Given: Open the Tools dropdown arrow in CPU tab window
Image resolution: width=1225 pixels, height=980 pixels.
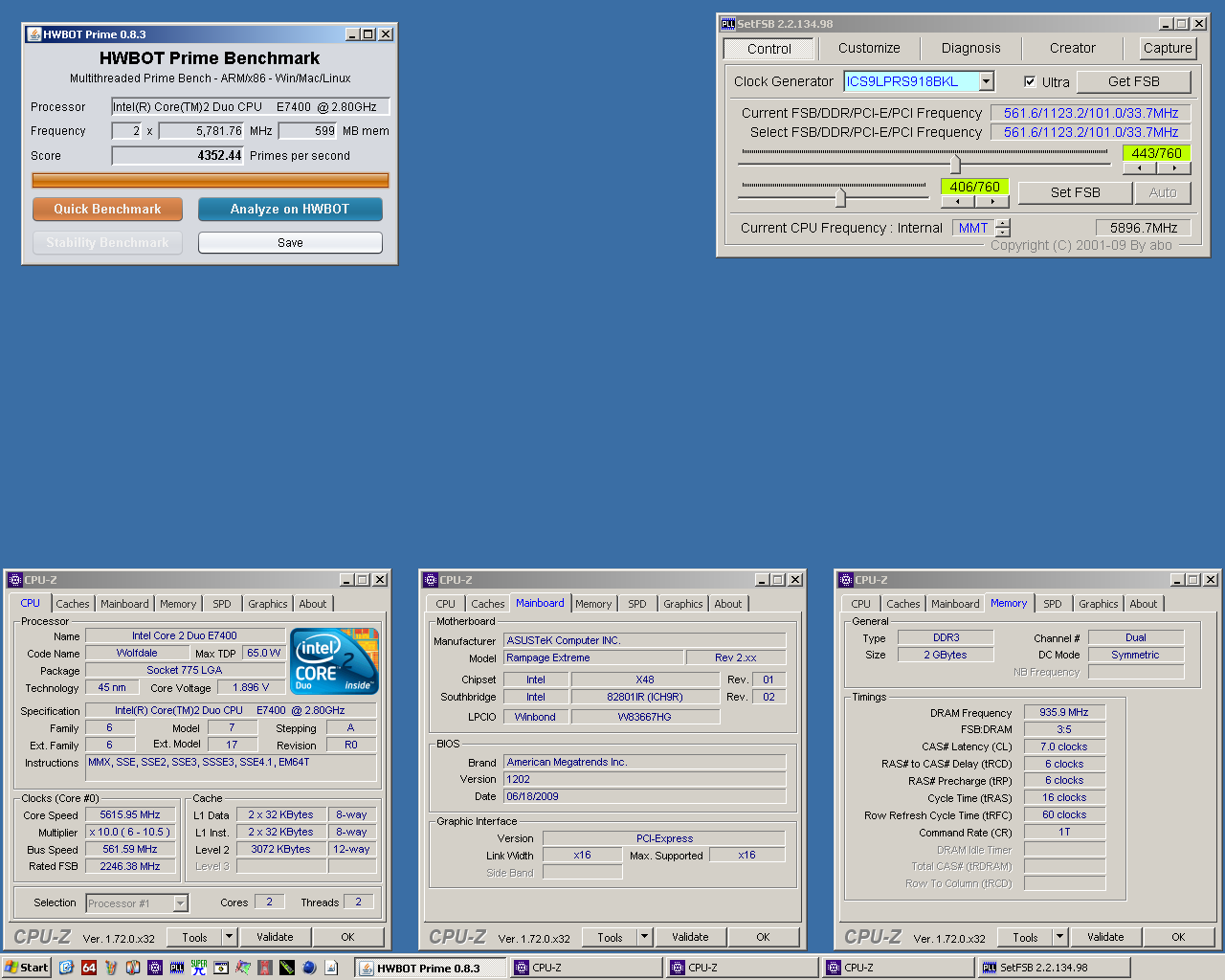Looking at the screenshot, I should point(229,937).
